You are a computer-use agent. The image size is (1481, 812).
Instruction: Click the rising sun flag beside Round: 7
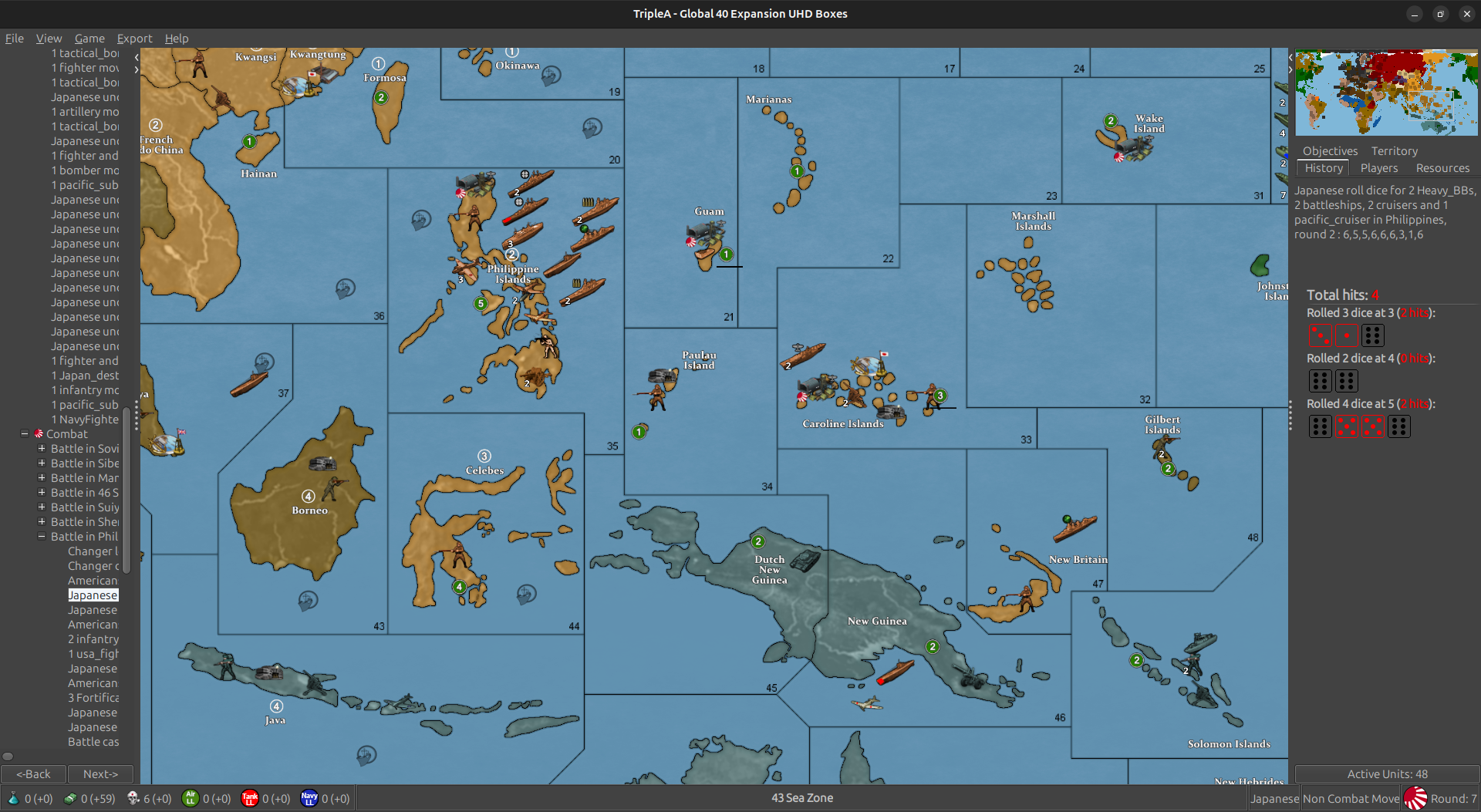point(1416,798)
